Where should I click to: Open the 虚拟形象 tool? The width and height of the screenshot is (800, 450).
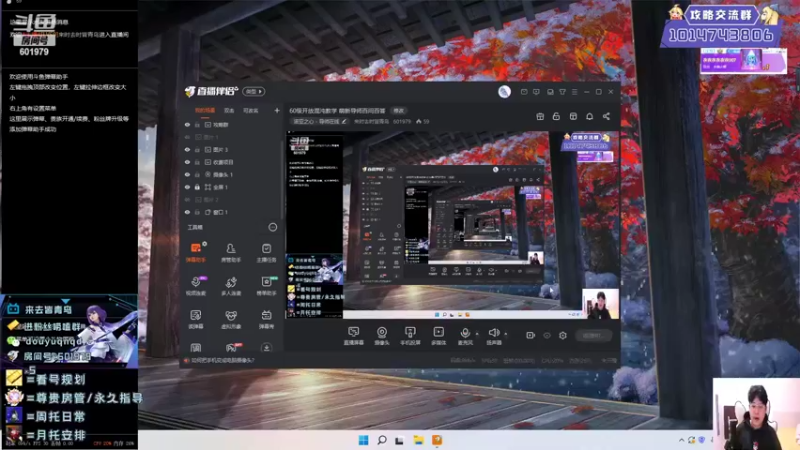coord(231,319)
